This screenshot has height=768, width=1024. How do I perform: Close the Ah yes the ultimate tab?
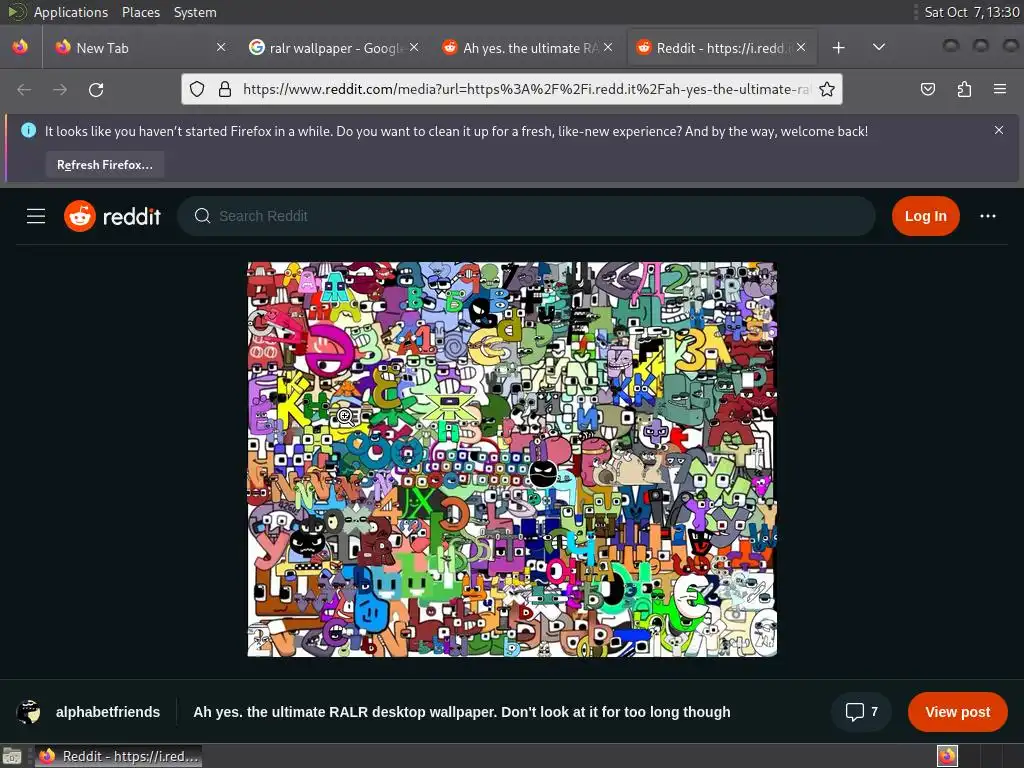point(608,47)
